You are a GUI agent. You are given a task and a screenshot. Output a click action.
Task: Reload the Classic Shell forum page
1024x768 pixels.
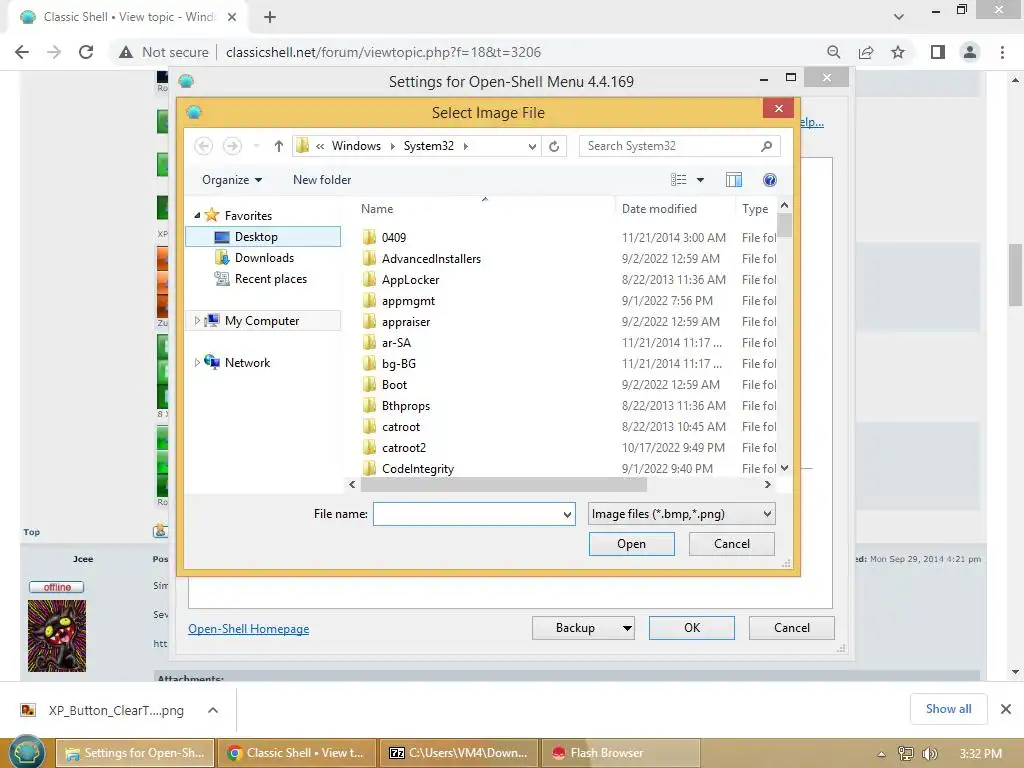86,52
